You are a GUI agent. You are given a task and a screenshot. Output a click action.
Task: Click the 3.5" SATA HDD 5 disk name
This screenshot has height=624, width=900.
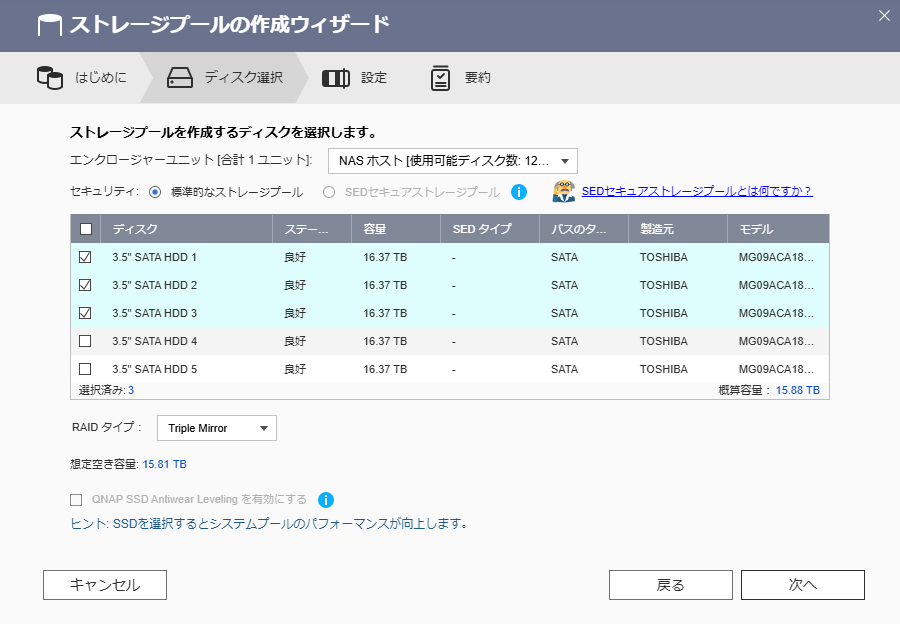(x=154, y=369)
